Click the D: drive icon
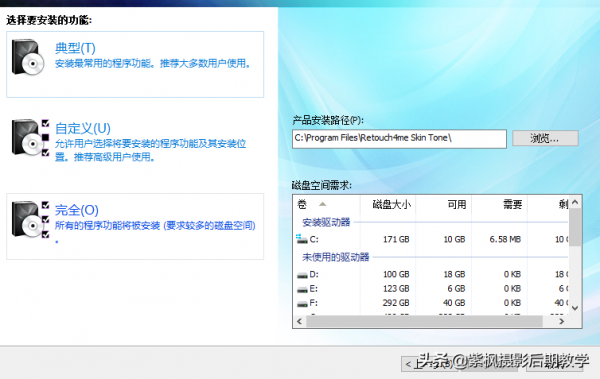The image size is (600, 379). tap(302, 275)
